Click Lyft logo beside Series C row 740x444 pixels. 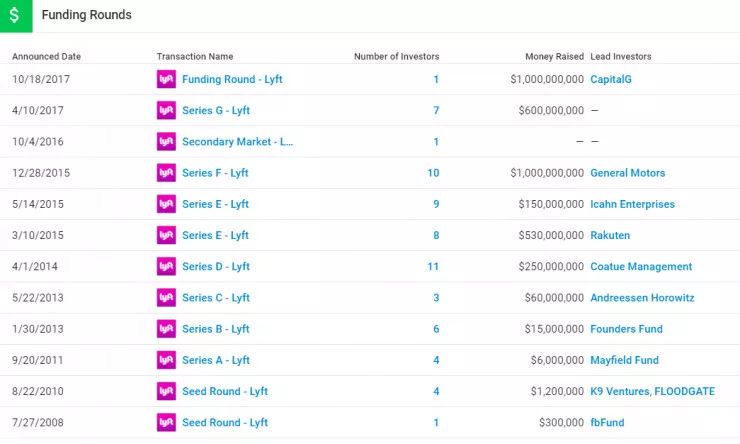[x=166, y=298]
